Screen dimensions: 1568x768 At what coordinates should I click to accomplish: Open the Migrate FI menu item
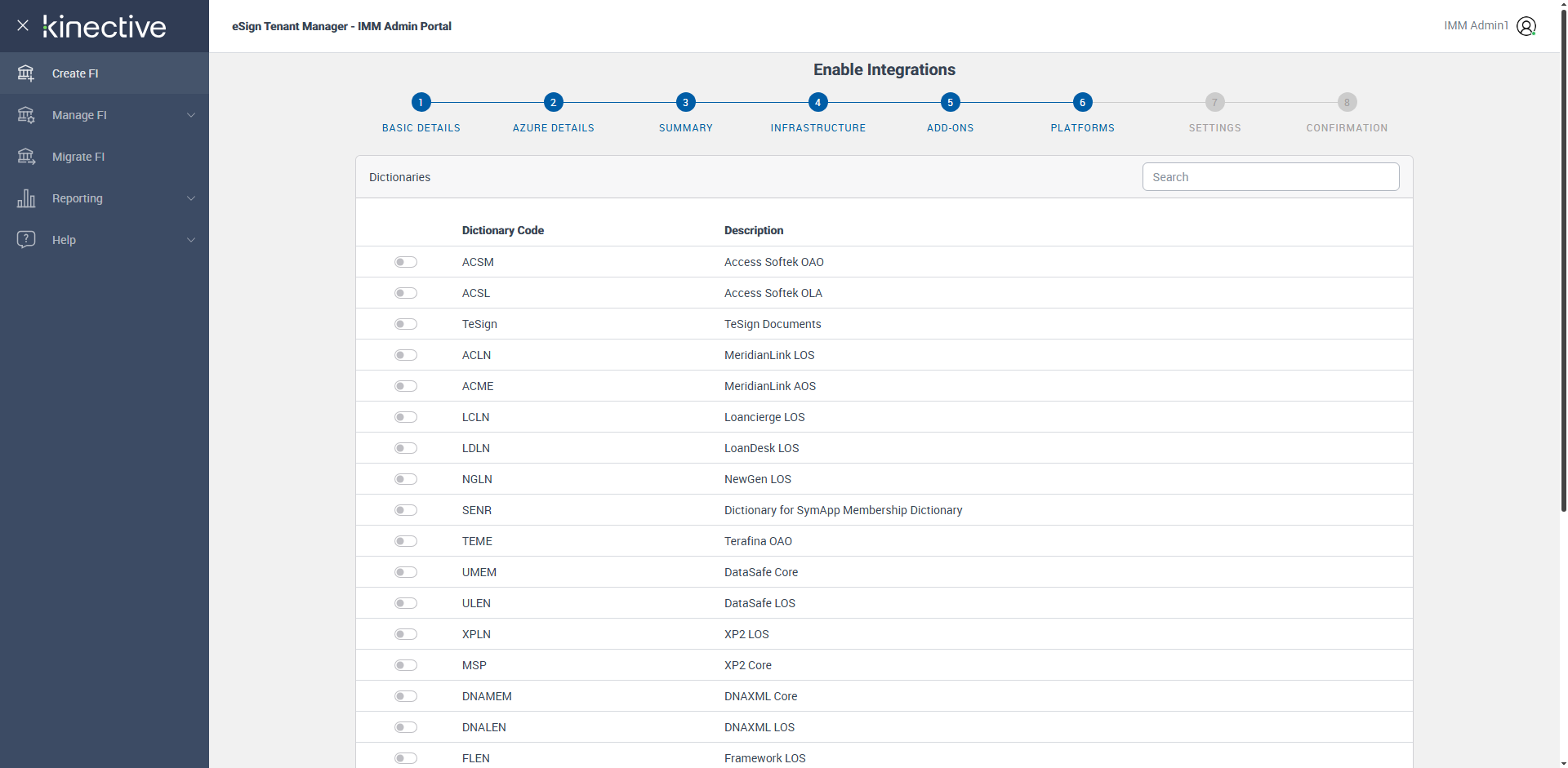(x=105, y=157)
